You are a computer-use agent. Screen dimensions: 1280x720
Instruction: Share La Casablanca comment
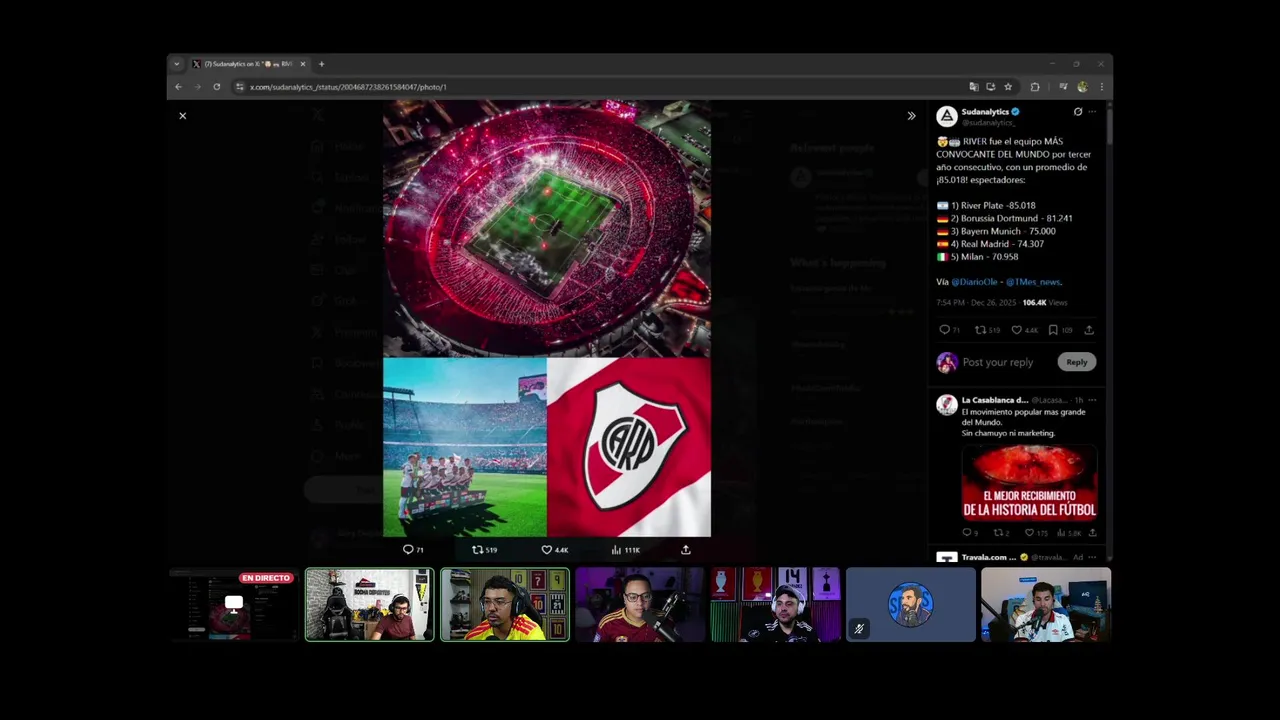(1092, 533)
